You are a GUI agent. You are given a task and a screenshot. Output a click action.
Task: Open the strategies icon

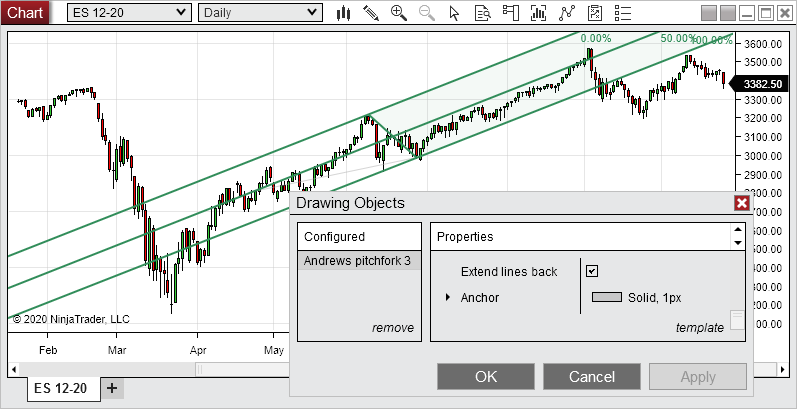click(x=568, y=13)
